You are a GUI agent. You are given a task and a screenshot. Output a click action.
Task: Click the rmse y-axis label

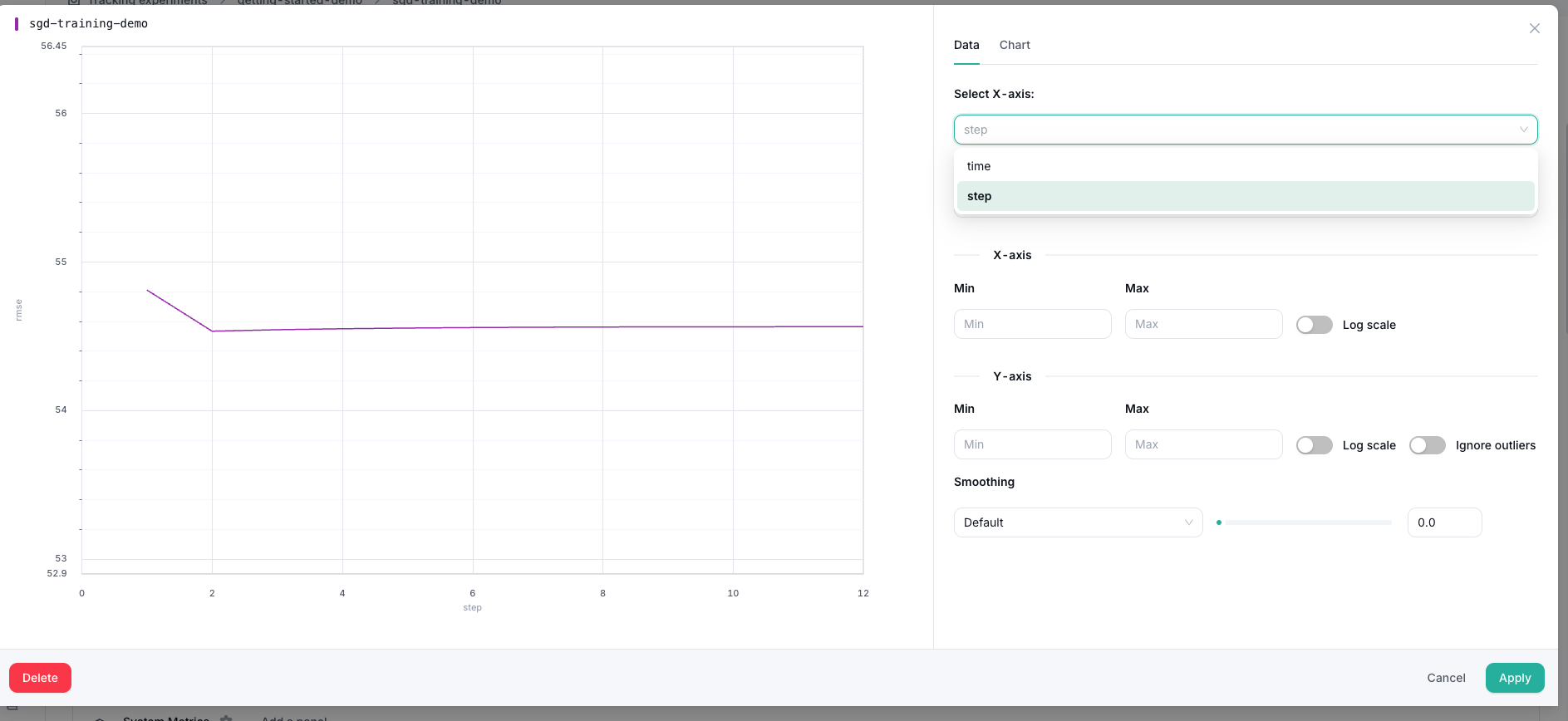pyautogui.click(x=19, y=310)
